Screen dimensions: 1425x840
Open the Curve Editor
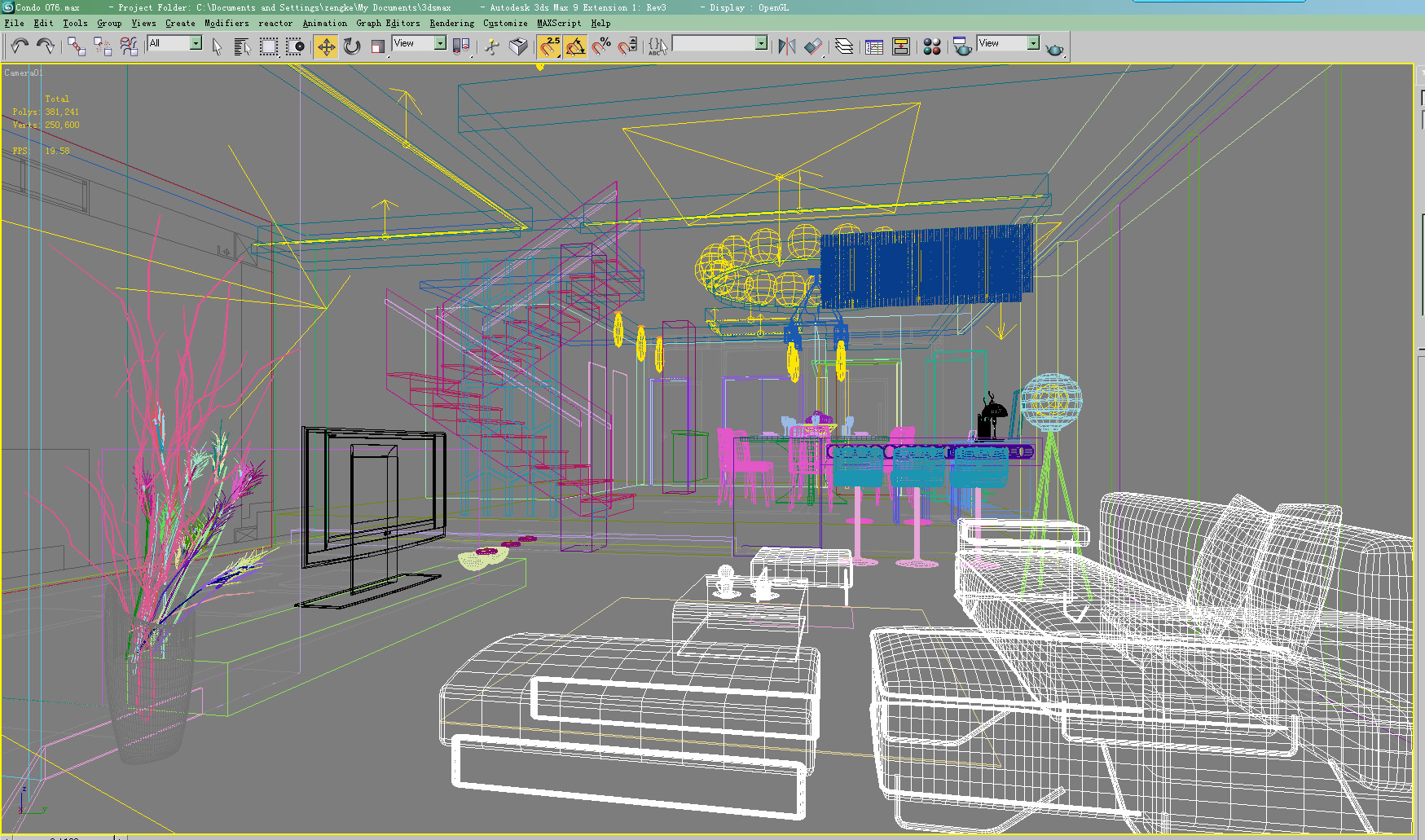point(874,46)
